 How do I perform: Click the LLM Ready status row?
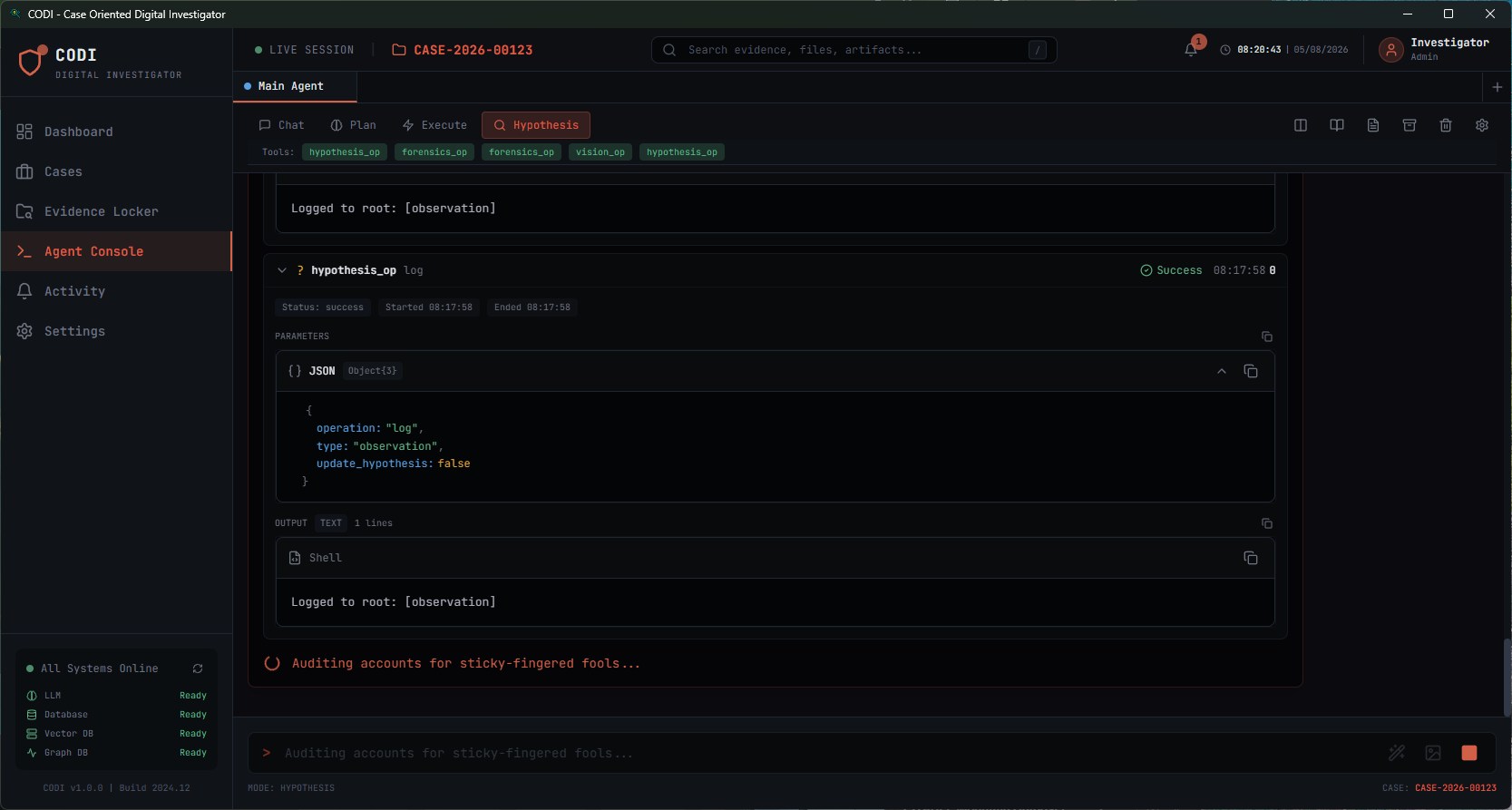coord(116,696)
